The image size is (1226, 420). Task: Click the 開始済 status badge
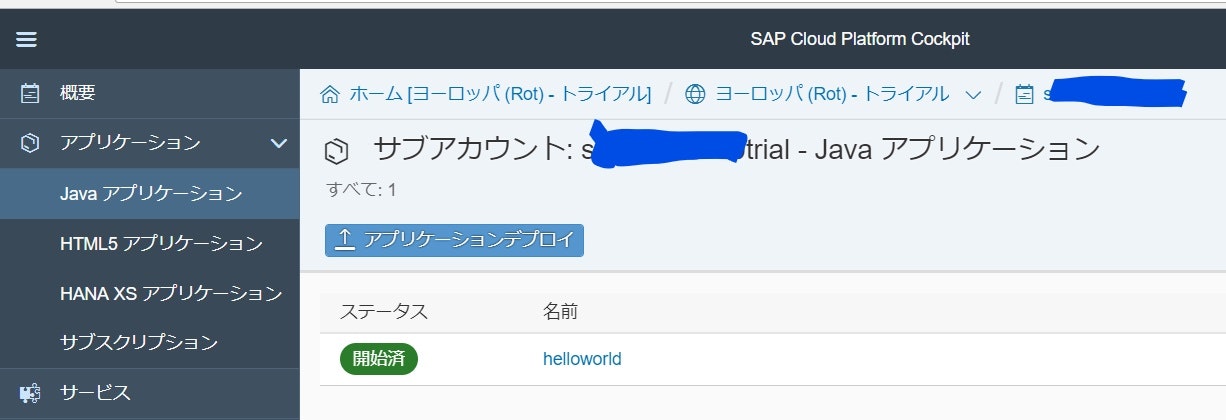[378, 359]
